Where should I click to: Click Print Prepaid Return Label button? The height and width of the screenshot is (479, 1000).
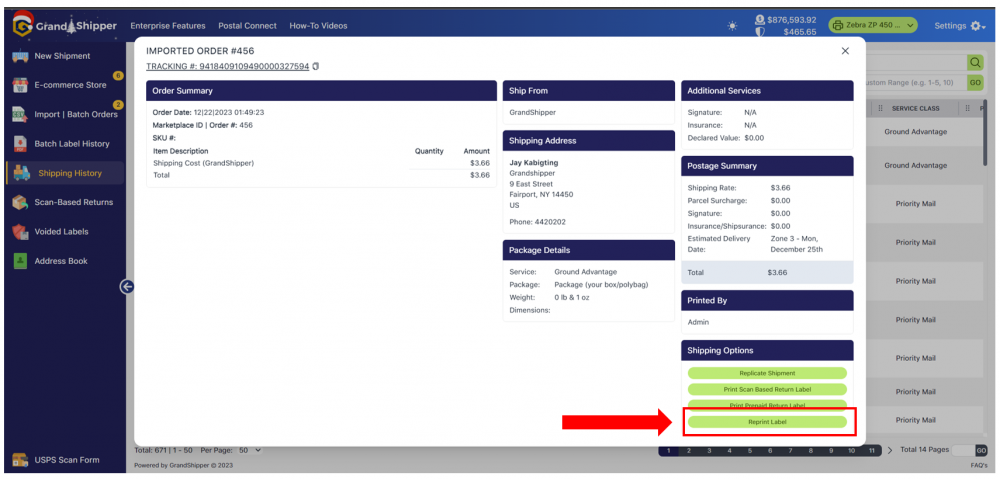(767, 404)
